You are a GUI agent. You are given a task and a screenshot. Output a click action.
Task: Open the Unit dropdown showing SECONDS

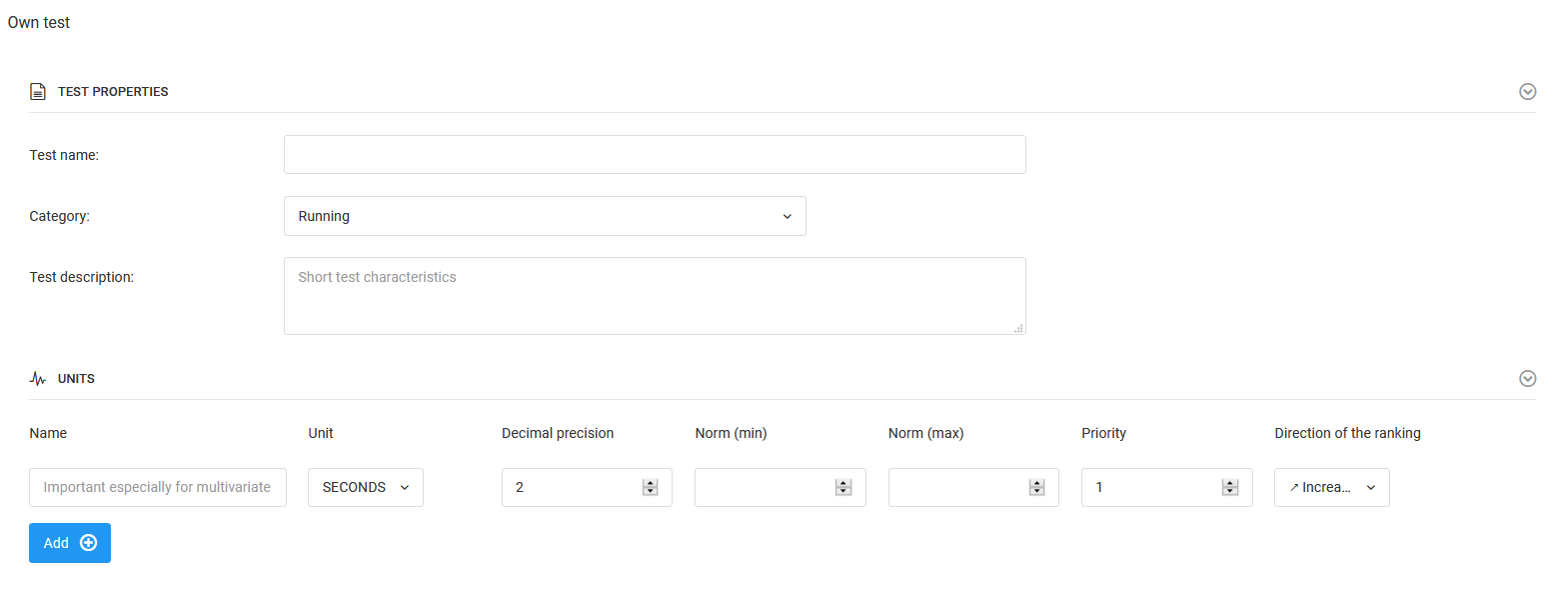point(365,487)
